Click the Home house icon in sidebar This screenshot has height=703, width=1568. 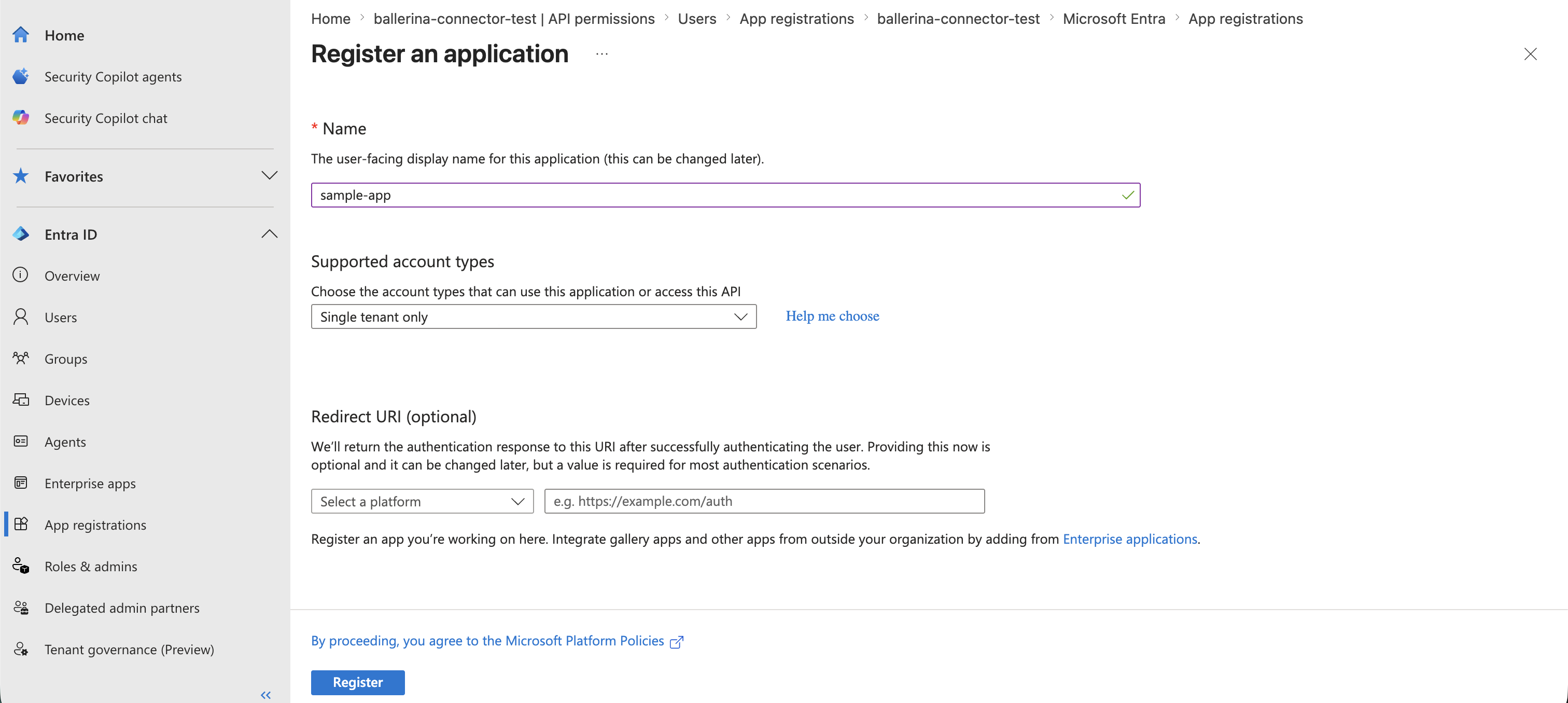(21, 35)
